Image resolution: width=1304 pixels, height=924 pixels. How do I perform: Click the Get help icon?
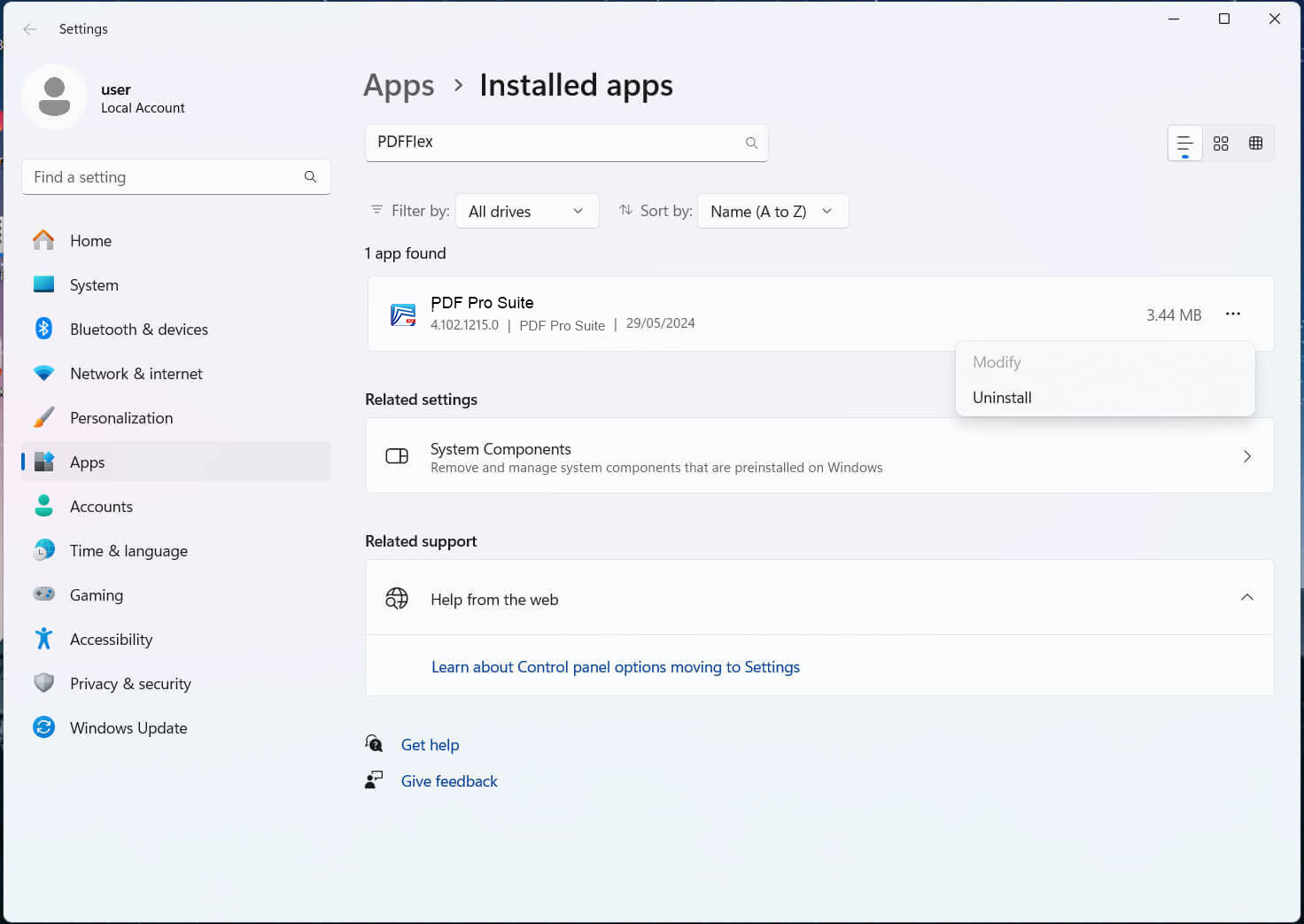tap(374, 744)
